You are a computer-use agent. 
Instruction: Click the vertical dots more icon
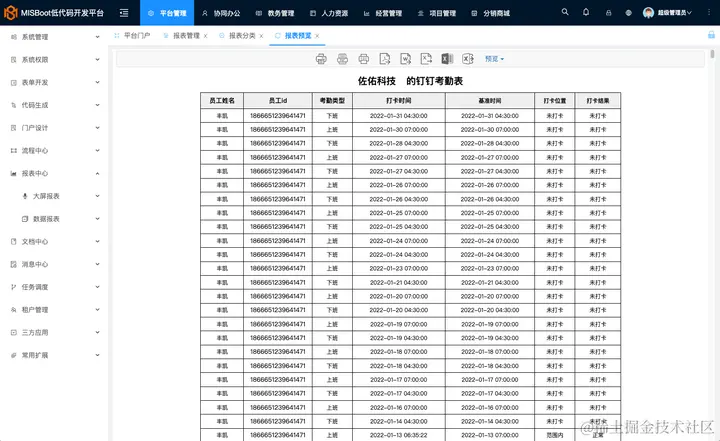tap(710, 13)
